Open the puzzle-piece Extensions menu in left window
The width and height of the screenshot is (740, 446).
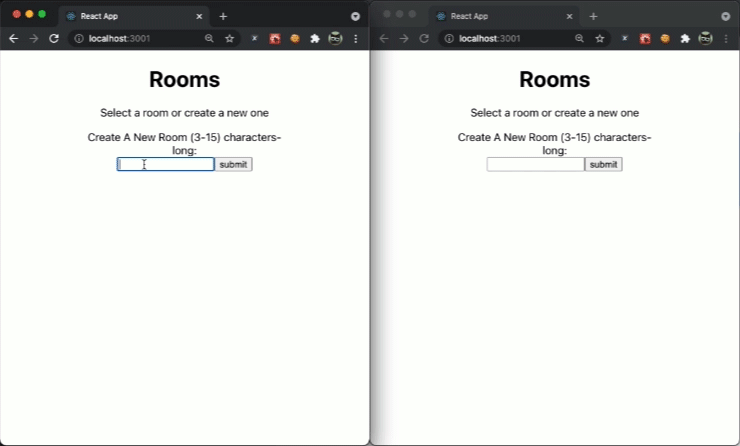click(x=315, y=39)
